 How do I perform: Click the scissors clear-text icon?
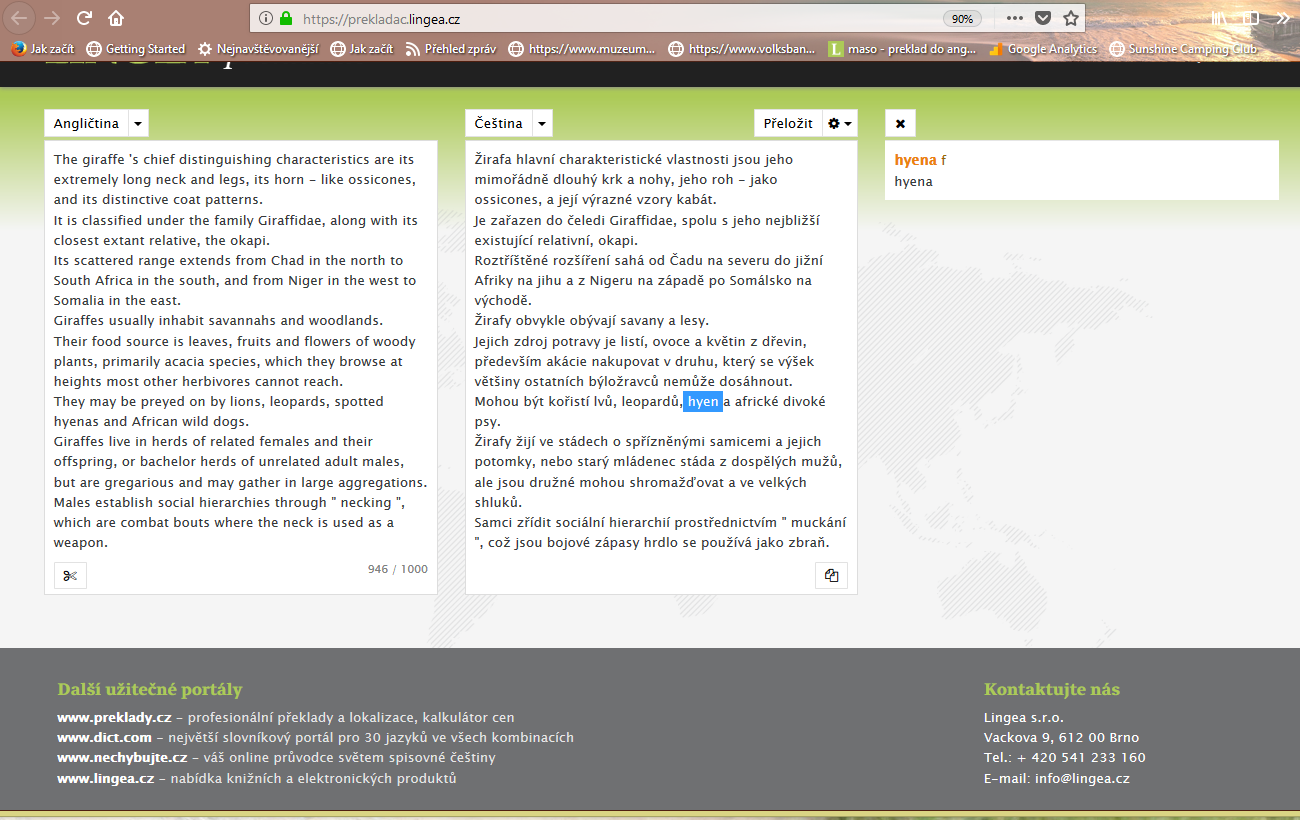(70, 575)
